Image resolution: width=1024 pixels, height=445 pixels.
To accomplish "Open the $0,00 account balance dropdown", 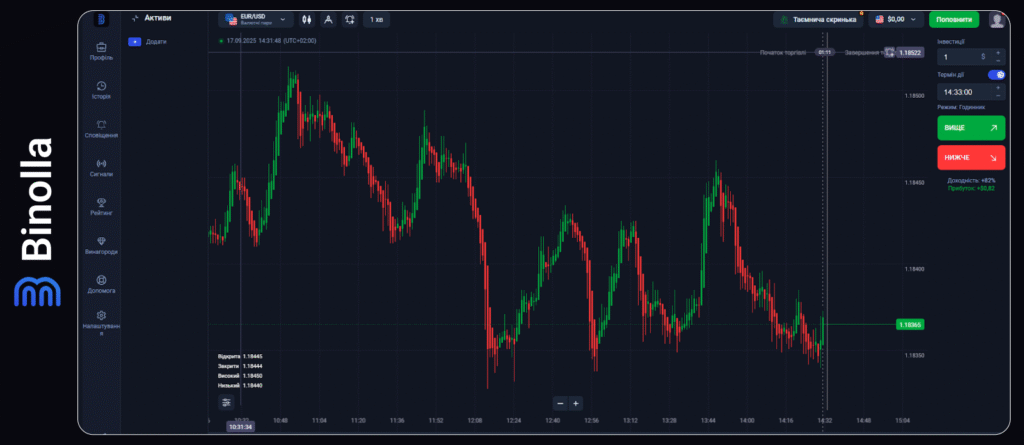I will click(x=895, y=19).
